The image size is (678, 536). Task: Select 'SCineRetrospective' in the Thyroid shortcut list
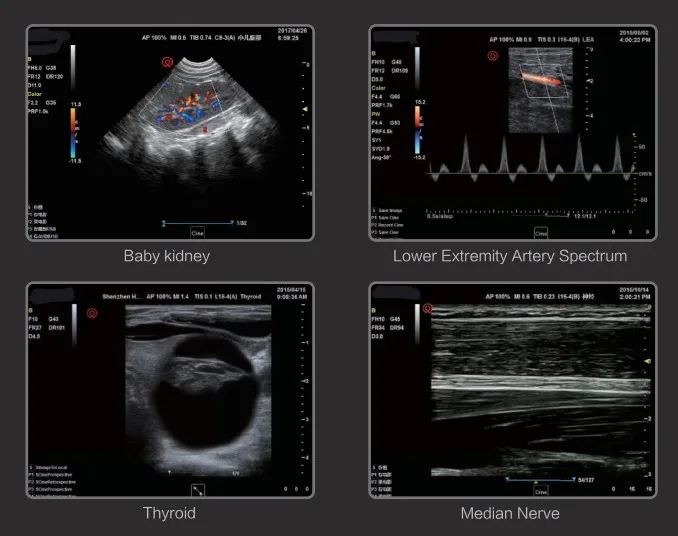[55, 482]
